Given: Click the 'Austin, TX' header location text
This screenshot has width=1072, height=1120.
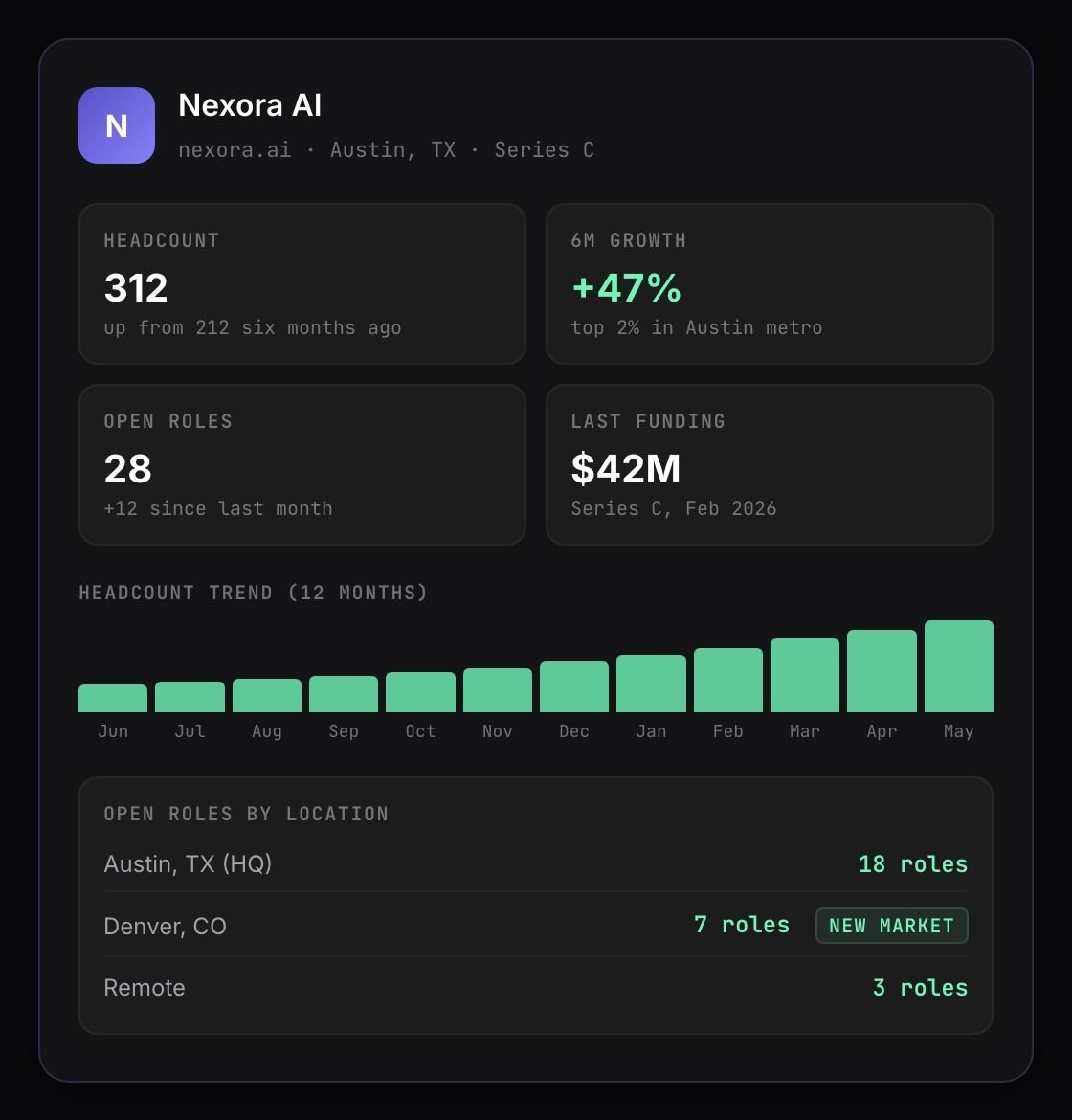Looking at the screenshot, I should click(392, 150).
